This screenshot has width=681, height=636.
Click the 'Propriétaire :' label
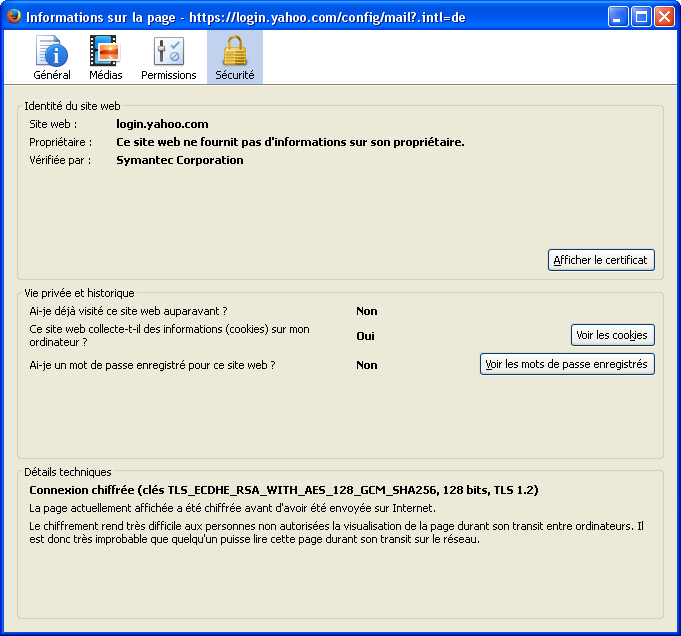[x=60, y=142]
